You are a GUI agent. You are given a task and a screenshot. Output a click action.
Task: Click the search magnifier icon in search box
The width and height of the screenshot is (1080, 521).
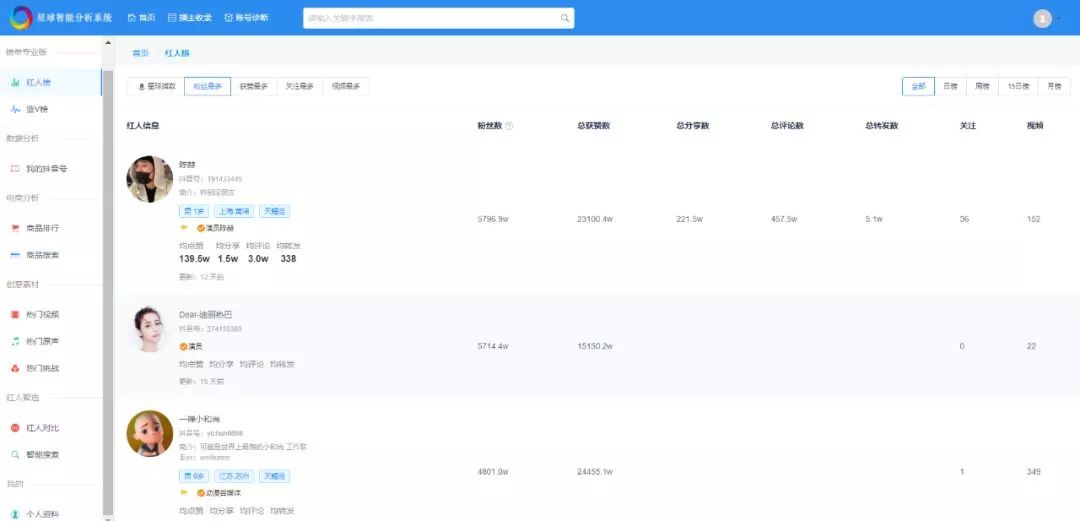pos(565,18)
